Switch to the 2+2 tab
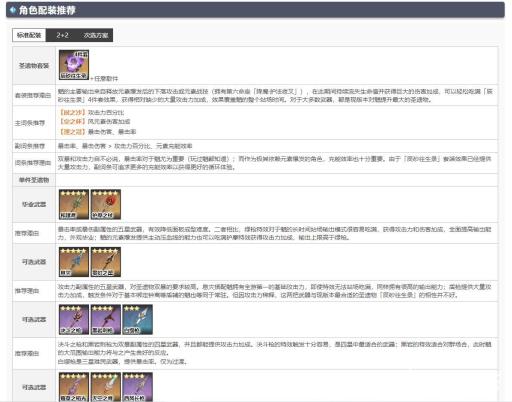 click(62, 35)
